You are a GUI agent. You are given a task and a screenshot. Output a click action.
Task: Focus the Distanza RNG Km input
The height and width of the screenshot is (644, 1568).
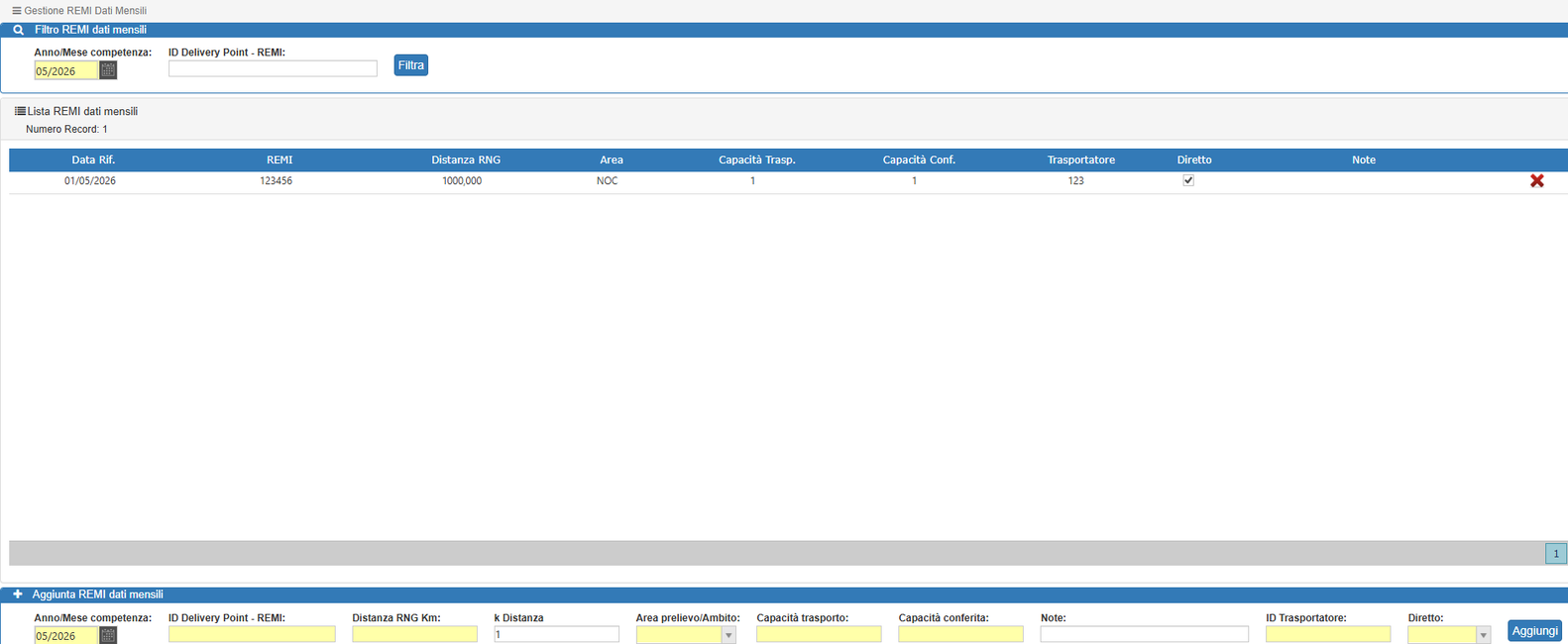point(414,634)
